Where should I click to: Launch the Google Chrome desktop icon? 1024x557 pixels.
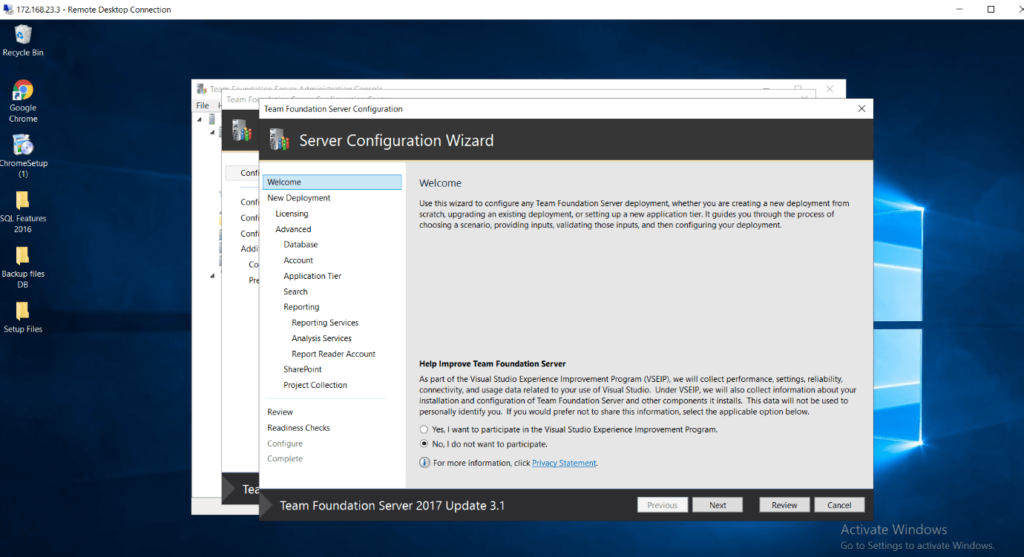tap(23, 101)
